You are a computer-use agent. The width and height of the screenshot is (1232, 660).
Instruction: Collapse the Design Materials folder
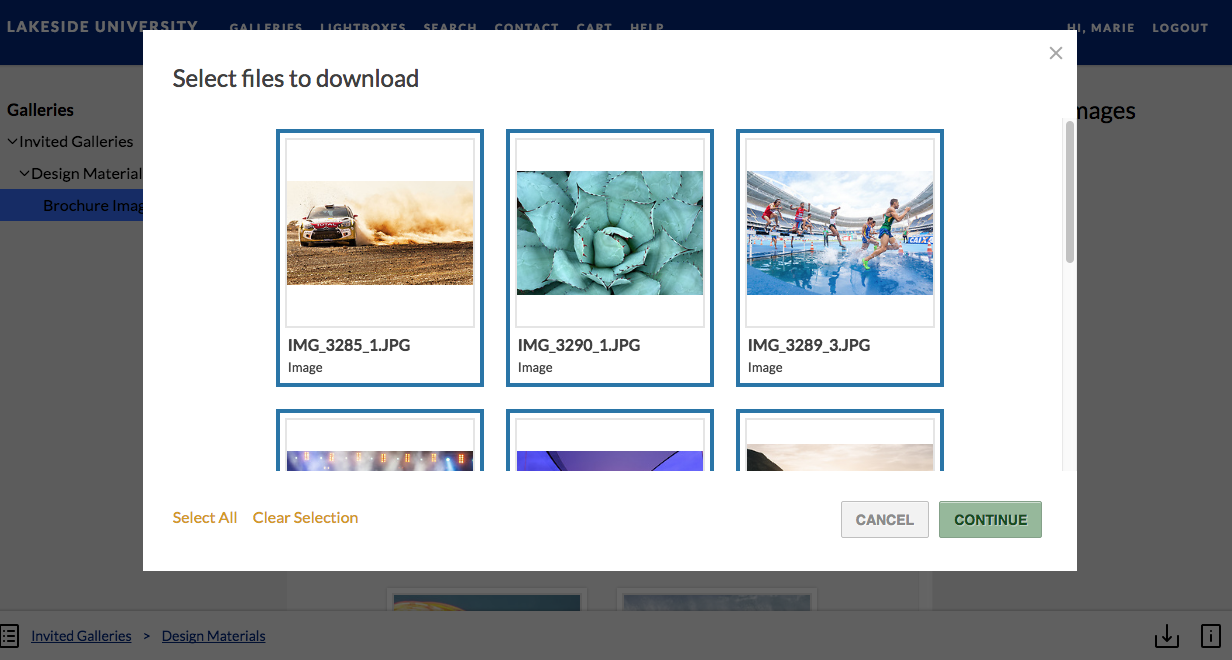coord(25,174)
